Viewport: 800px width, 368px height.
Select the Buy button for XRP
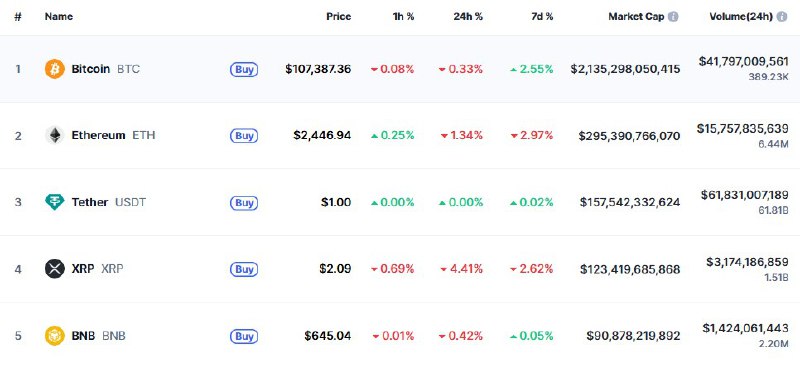(x=244, y=269)
